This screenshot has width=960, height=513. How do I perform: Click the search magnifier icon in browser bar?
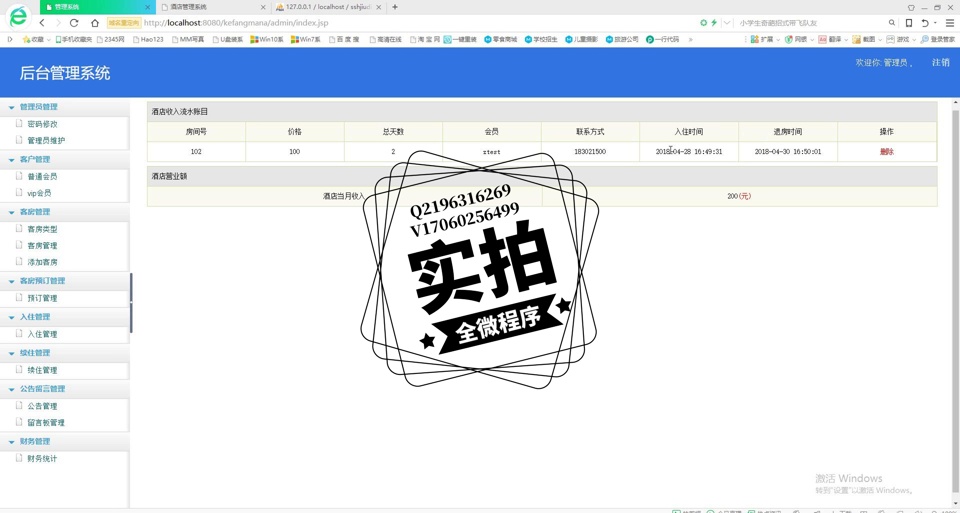(x=892, y=23)
